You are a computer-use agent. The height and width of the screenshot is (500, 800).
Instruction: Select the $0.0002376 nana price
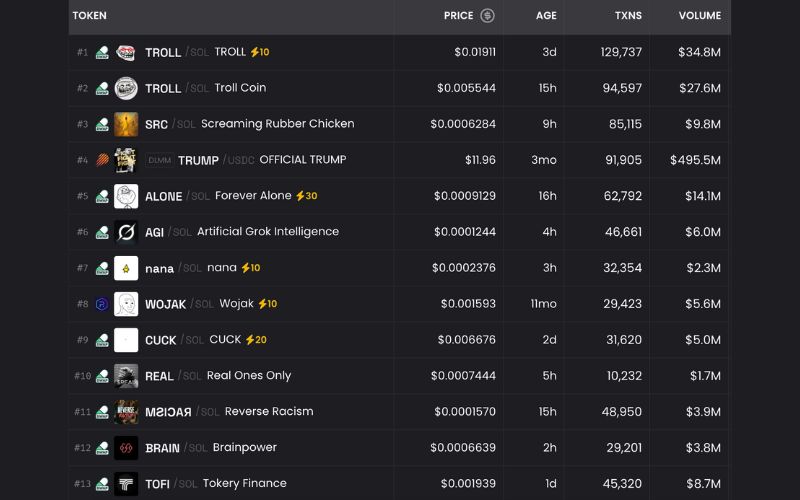(464, 268)
